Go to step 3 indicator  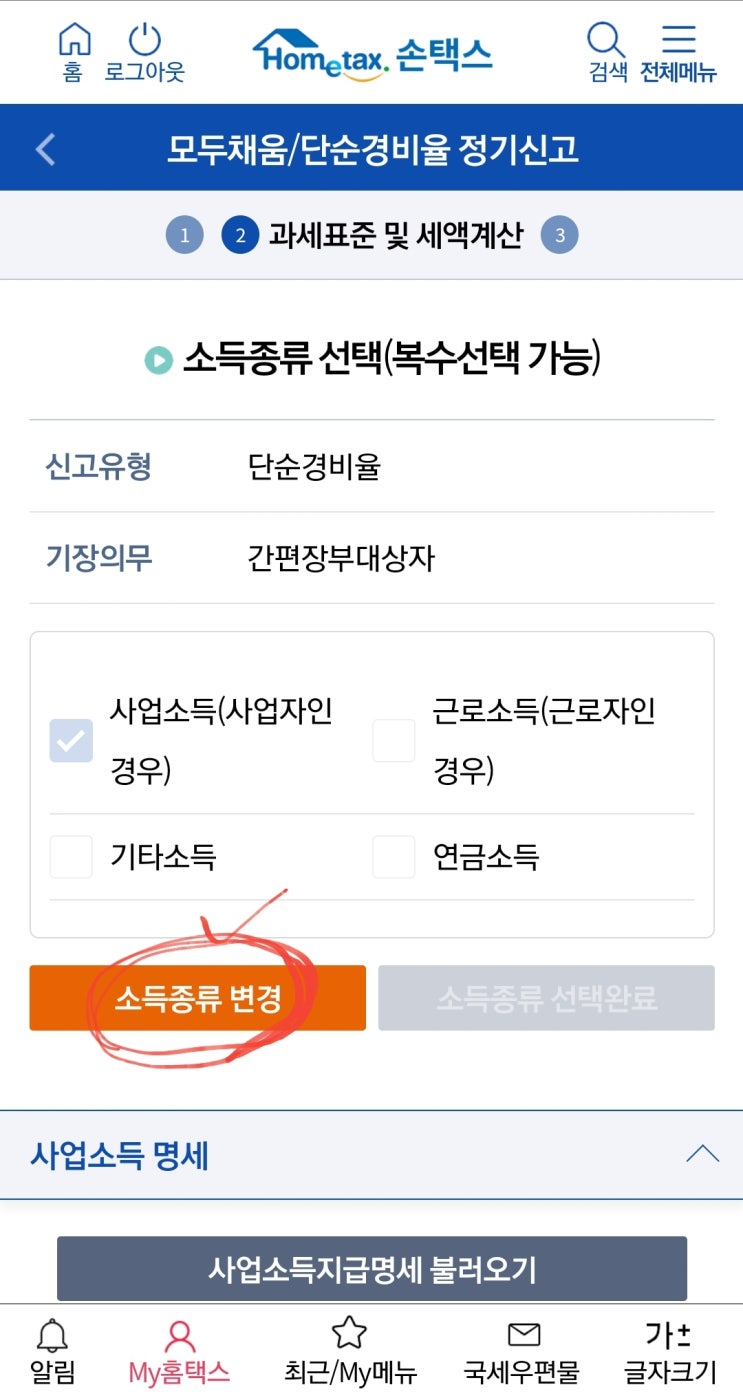(559, 236)
